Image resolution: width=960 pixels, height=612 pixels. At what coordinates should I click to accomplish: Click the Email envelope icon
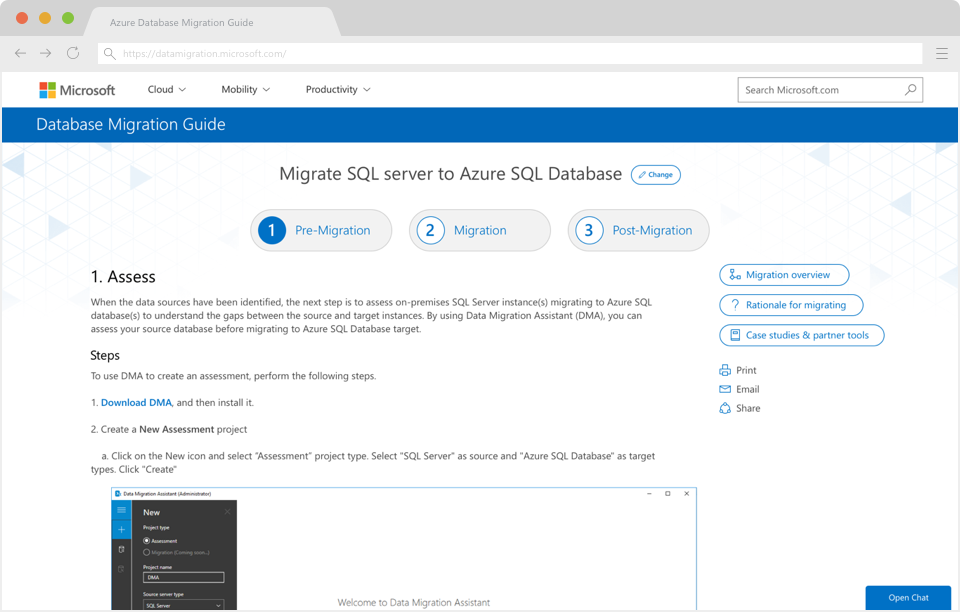725,389
